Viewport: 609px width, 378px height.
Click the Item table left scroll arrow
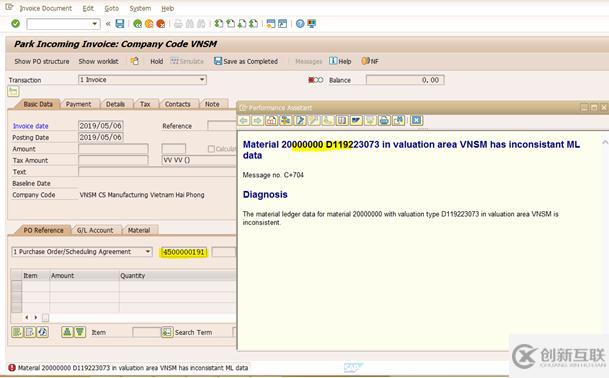(x=26, y=317)
